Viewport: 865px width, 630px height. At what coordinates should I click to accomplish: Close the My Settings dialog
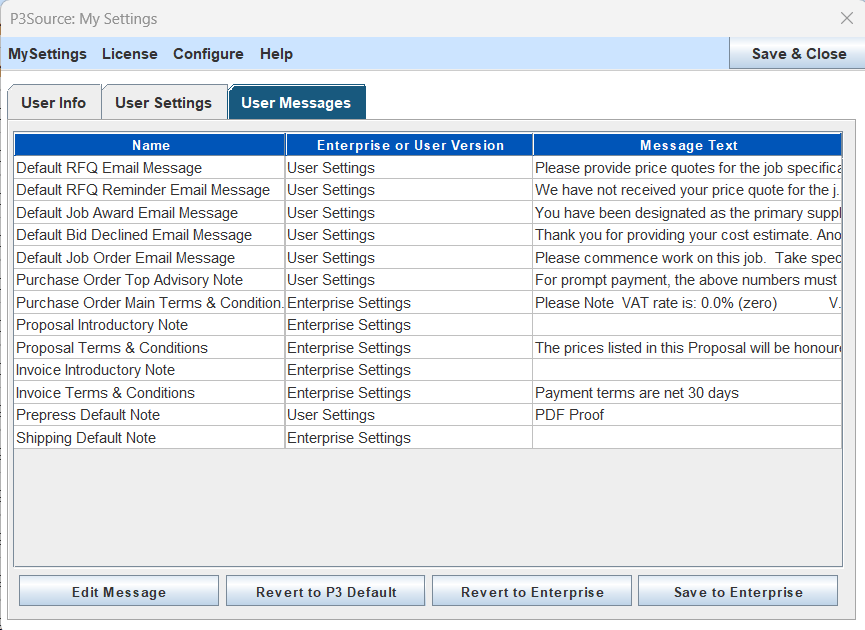(x=847, y=17)
